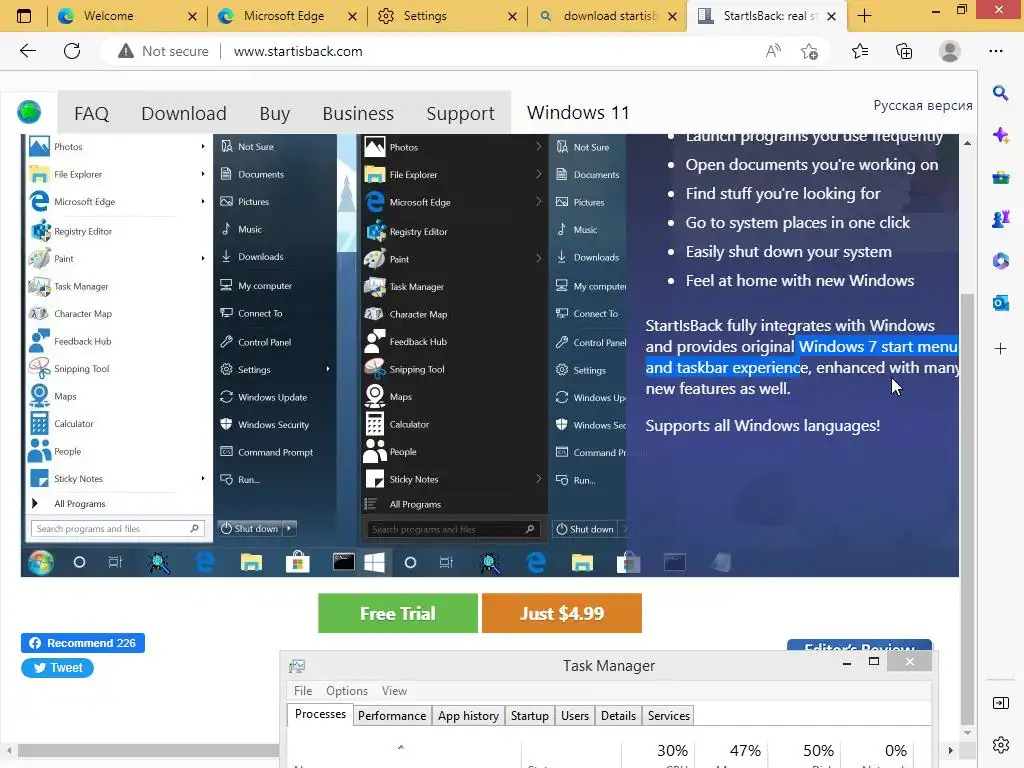The height and width of the screenshot is (768, 1024).
Task: Switch to Русская версия link
Action: pos(923,106)
